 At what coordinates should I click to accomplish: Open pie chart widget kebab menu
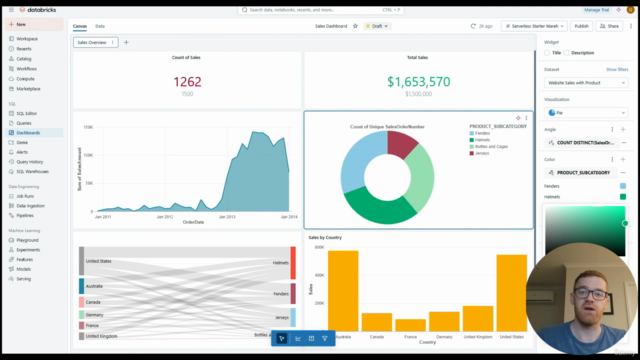point(526,118)
